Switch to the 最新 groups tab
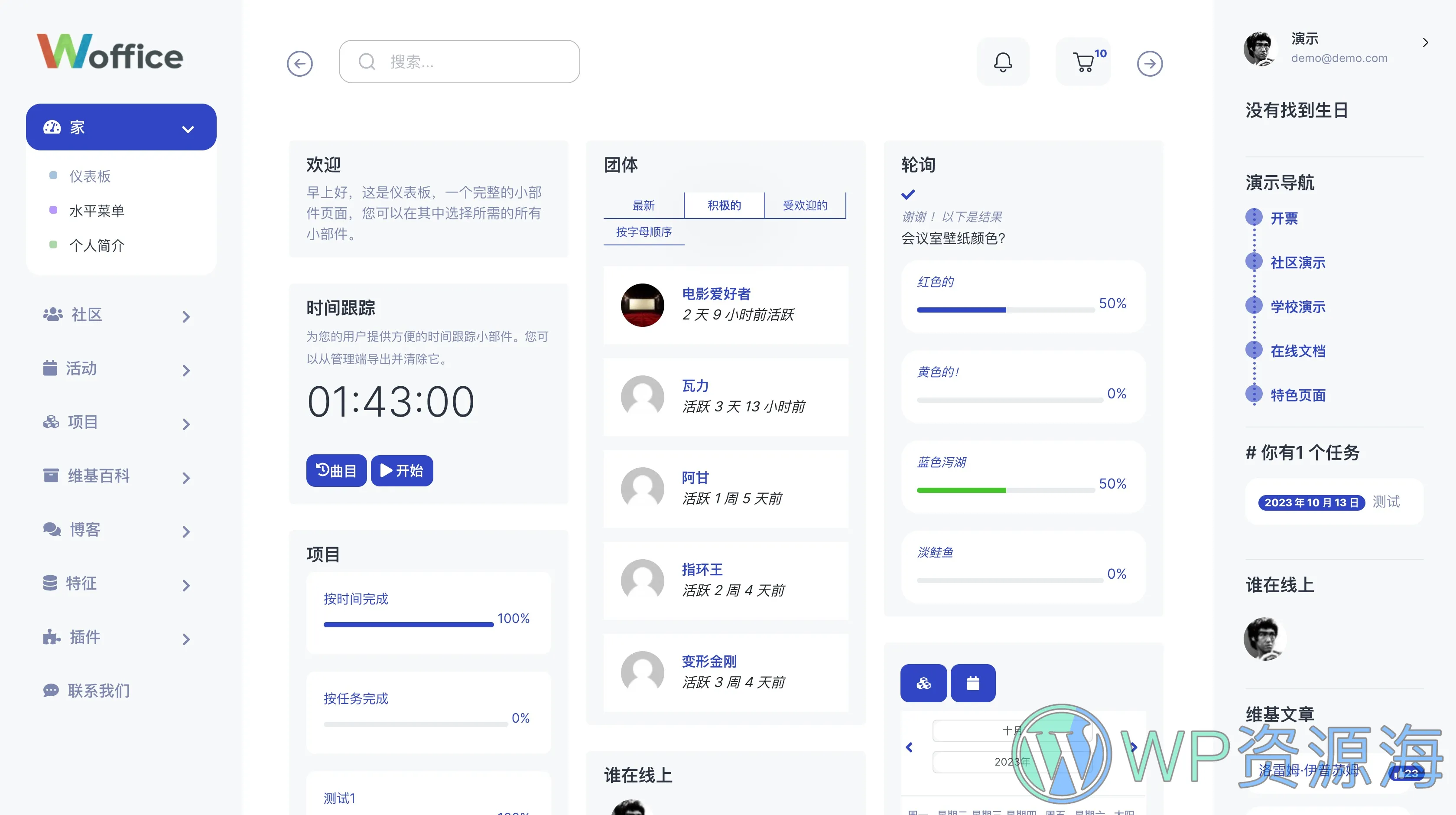 pos(643,205)
